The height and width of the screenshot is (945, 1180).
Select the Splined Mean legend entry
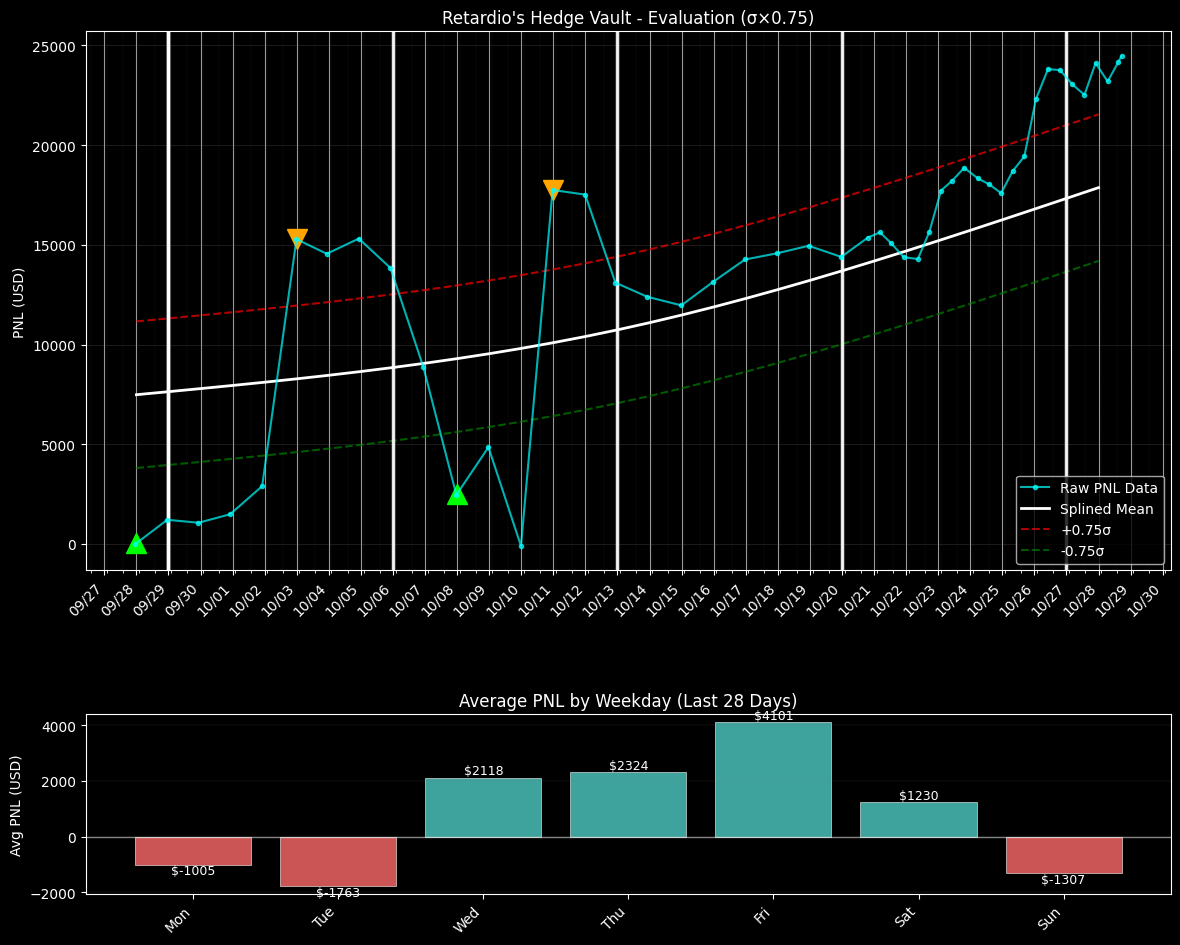[x=1106, y=509]
